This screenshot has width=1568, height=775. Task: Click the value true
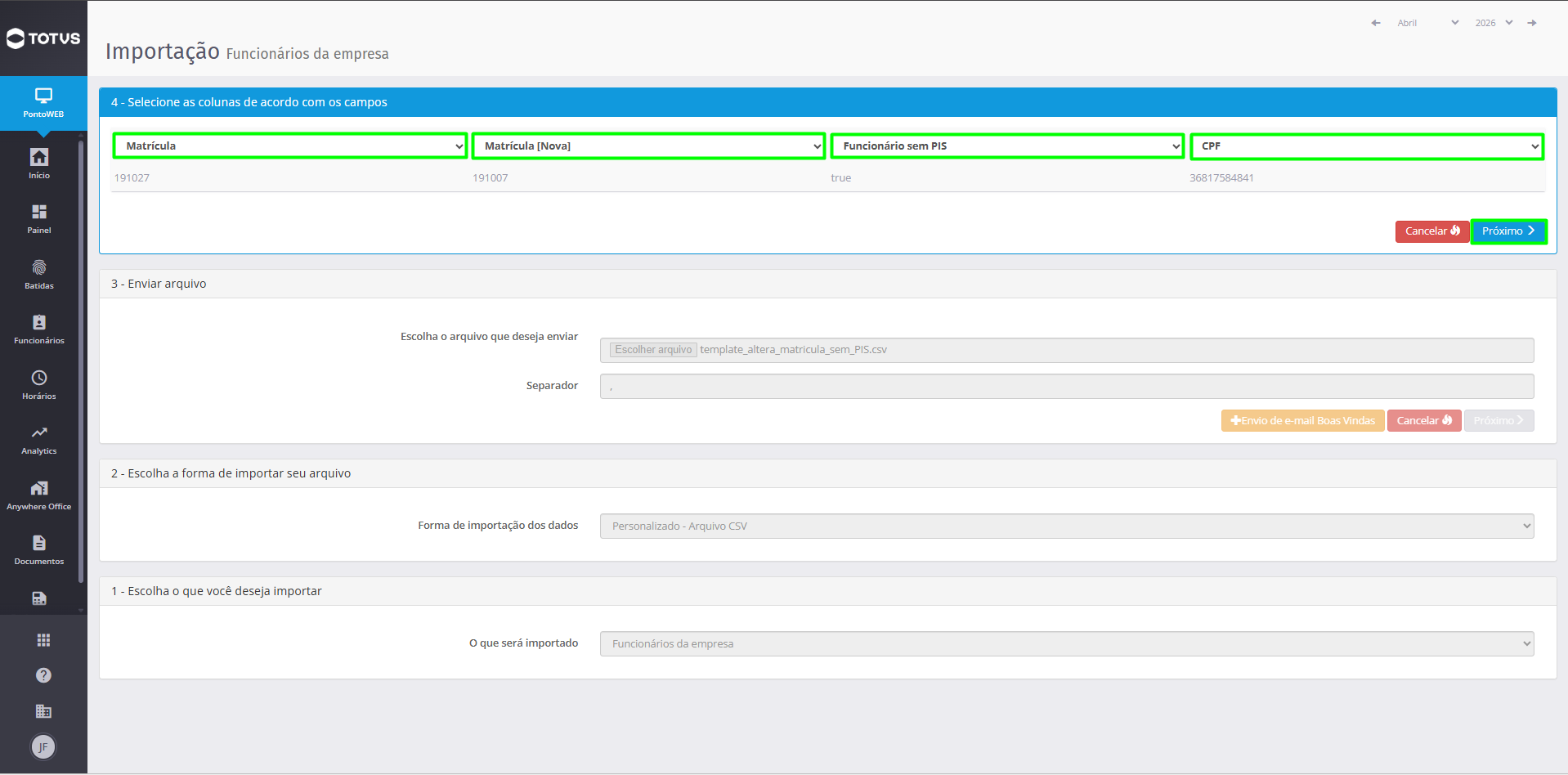pos(841,178)
